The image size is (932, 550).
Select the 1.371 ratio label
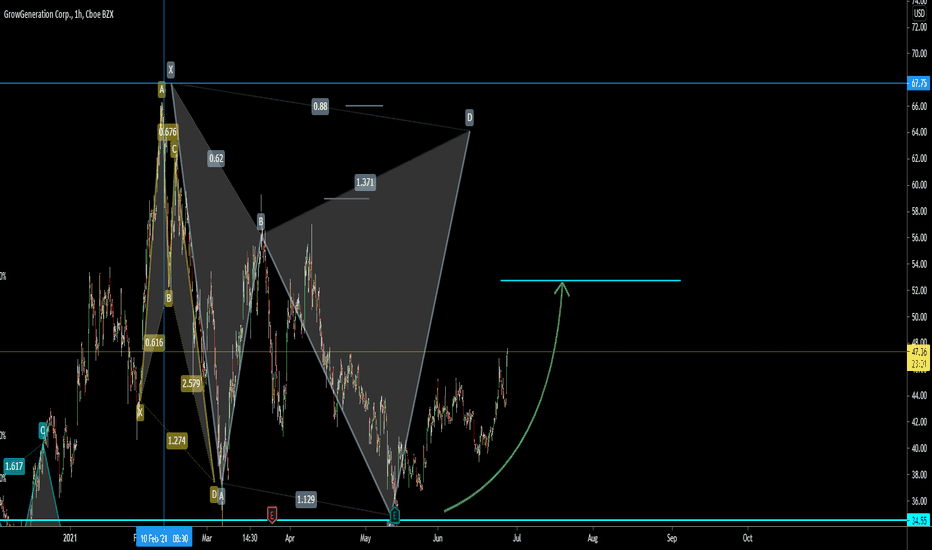click(x=365, y=183)
